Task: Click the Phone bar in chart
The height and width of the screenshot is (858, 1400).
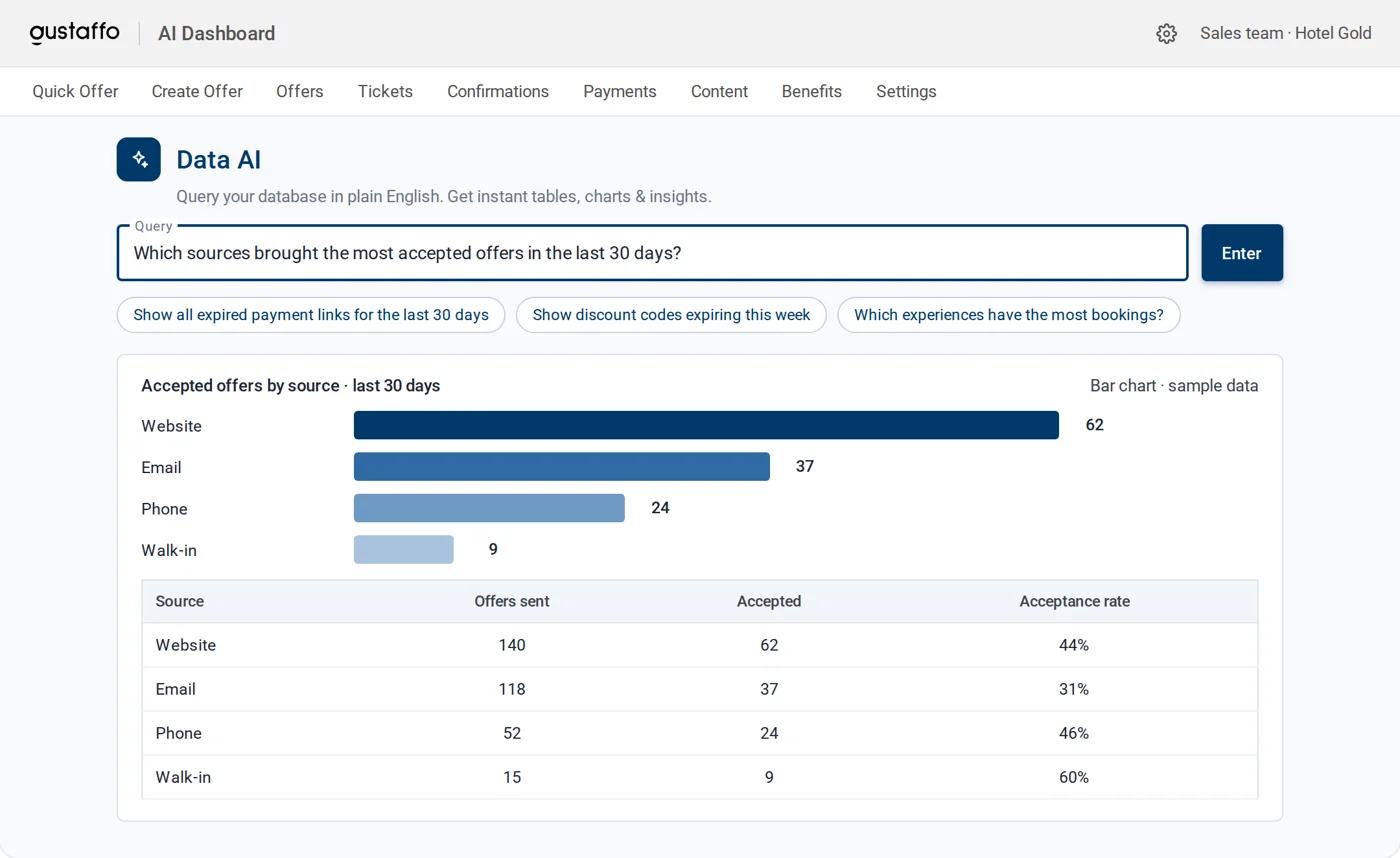Action: [489, 508]
